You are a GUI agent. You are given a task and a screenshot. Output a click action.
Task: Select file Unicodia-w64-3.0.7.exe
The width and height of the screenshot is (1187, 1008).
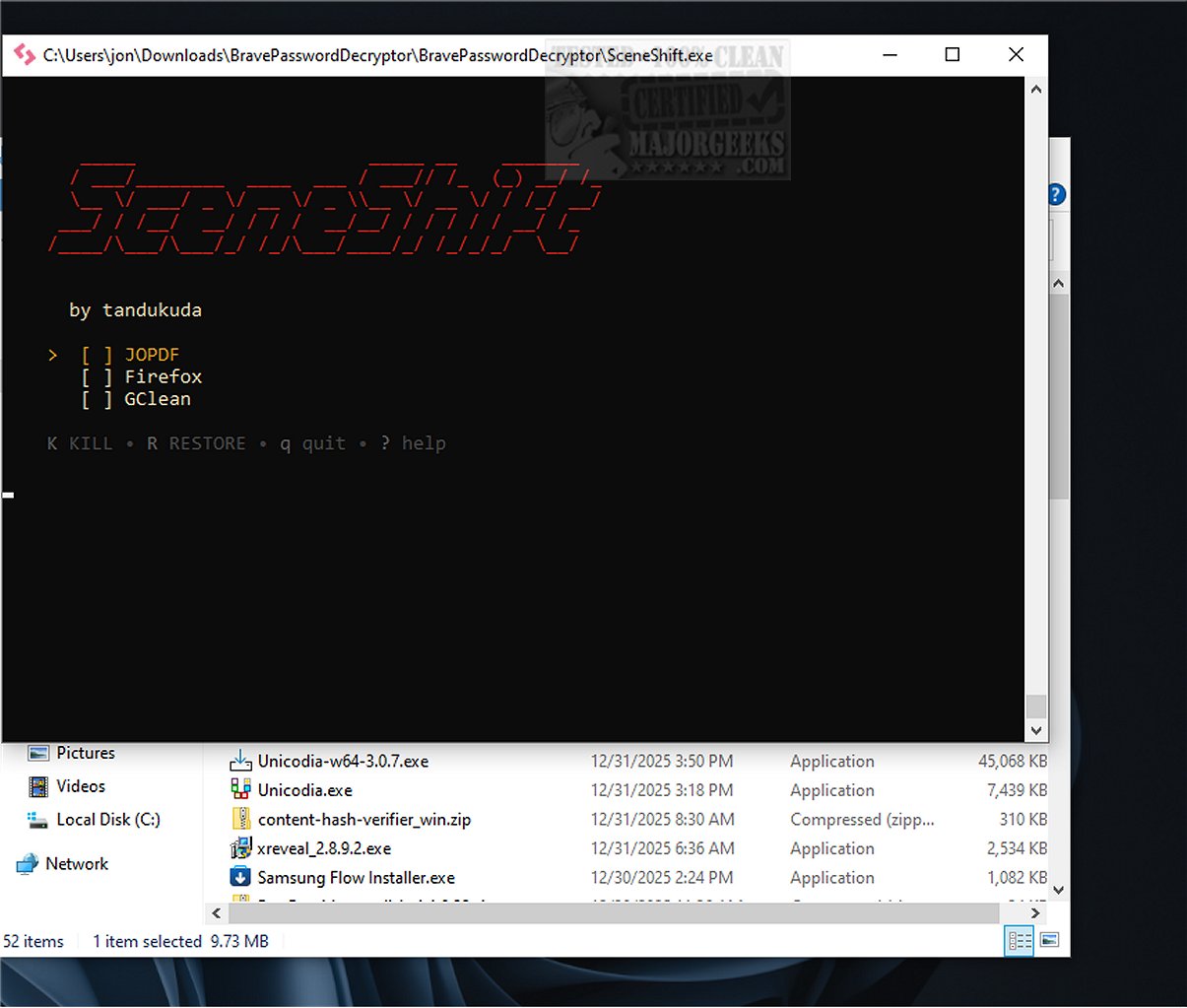(x=343, y=762)
